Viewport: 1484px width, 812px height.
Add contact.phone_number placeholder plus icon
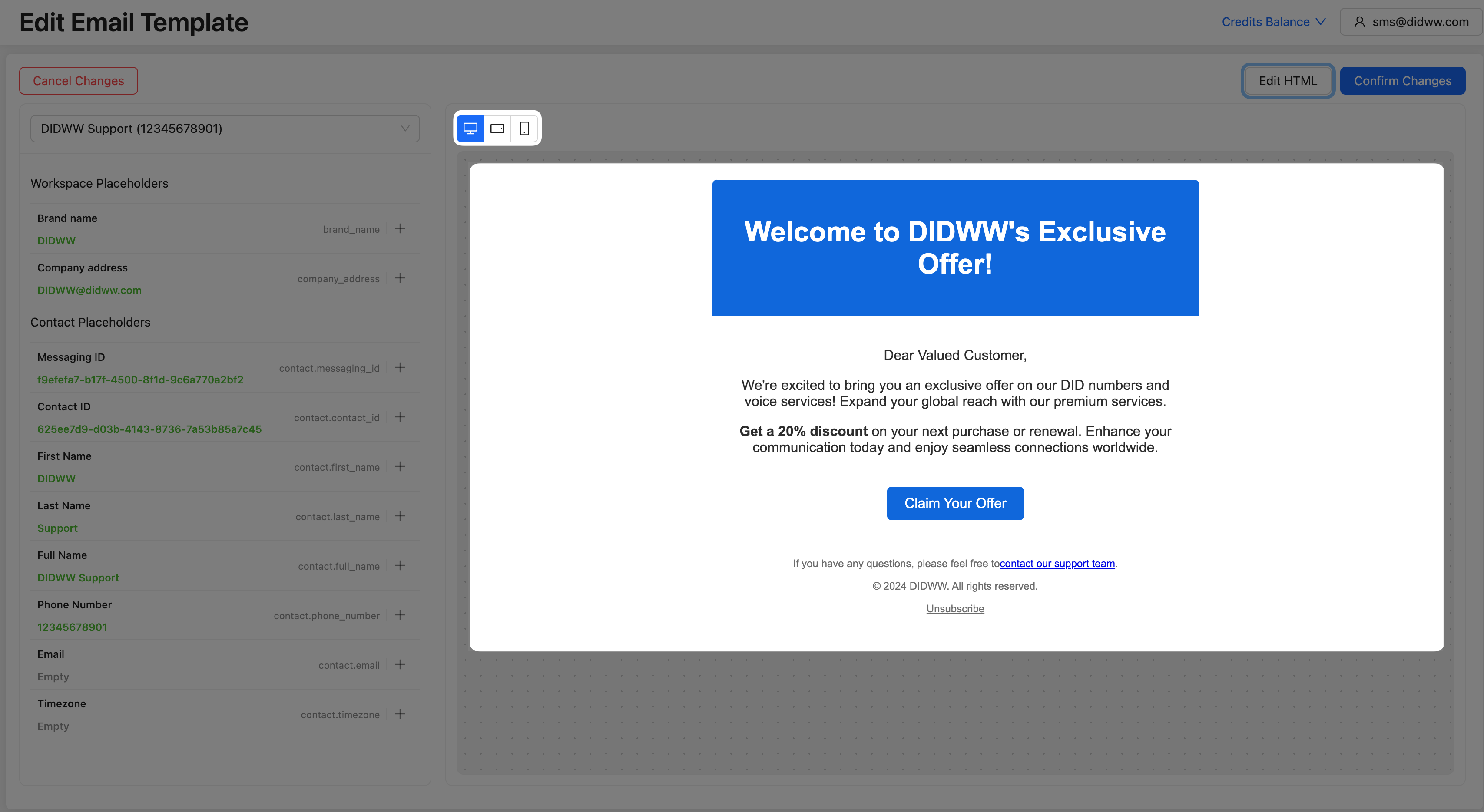(x=400, y=615)
